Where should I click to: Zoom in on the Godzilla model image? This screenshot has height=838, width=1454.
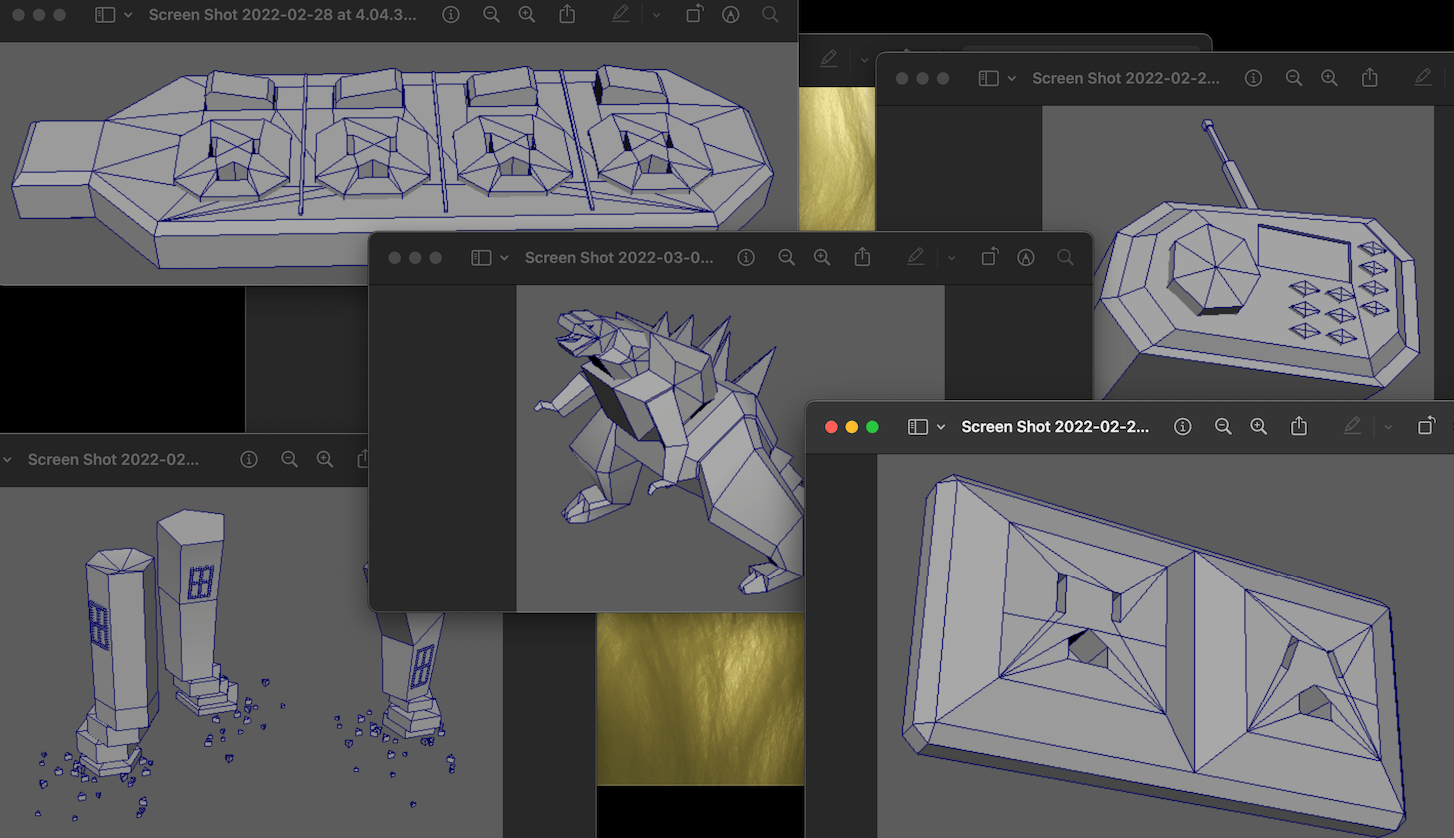(x=822, y=258)
